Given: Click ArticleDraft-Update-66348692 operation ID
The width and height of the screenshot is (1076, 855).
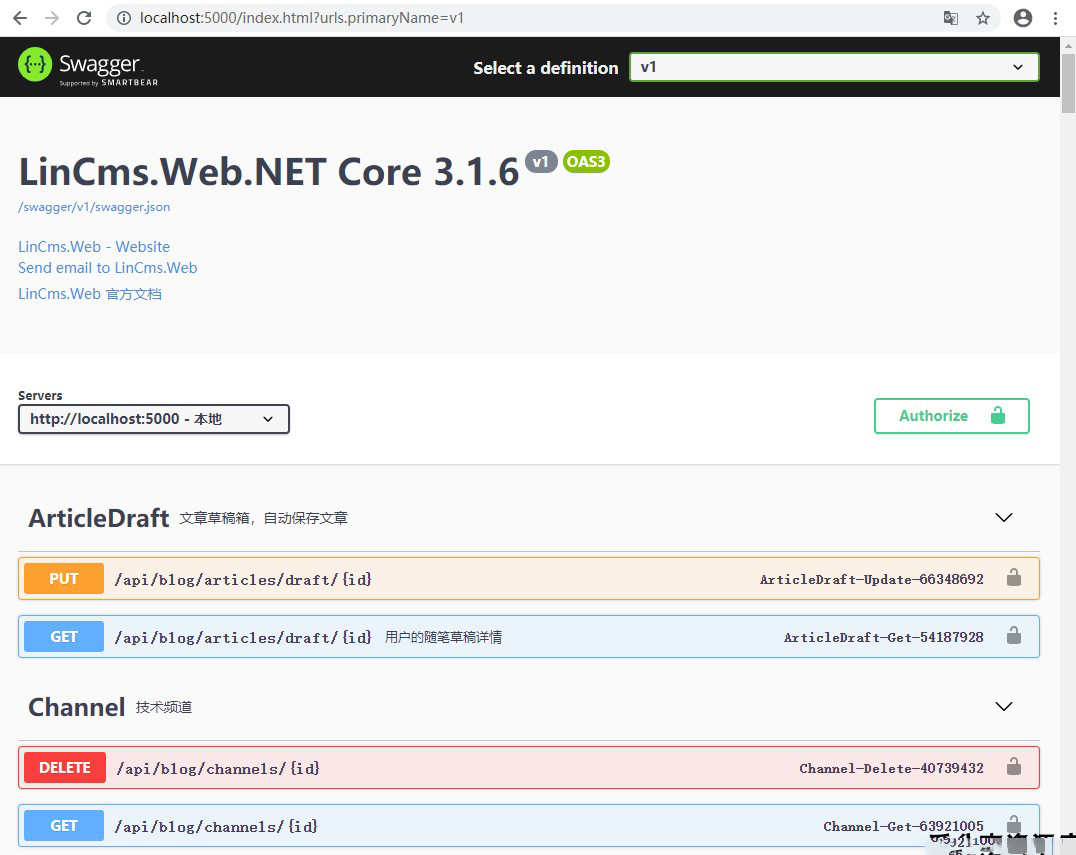Looking at the screenshot, I should 872,579.
